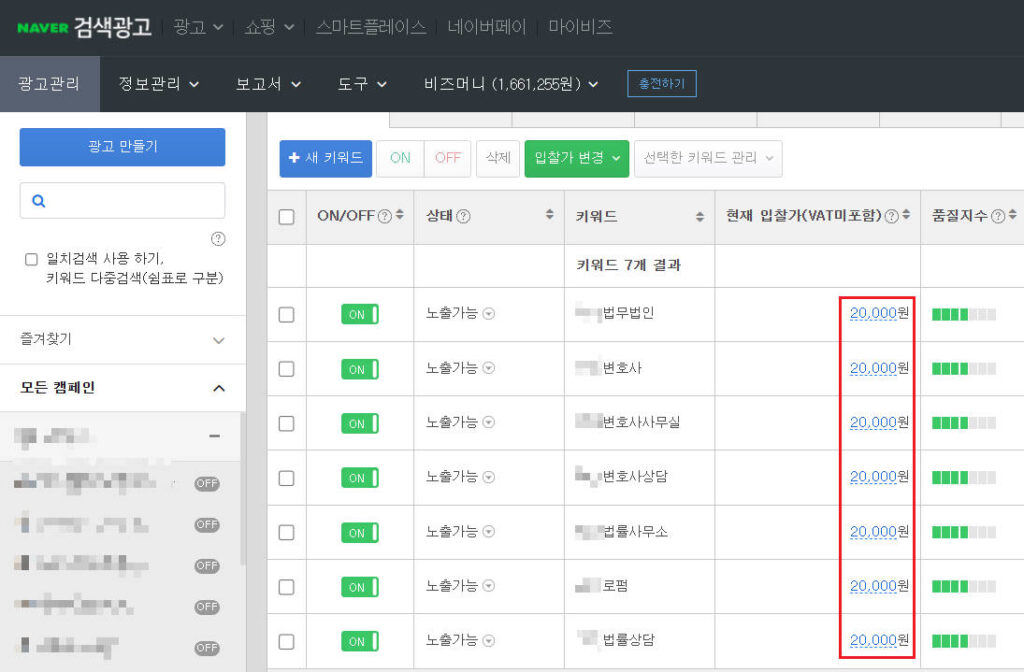The image size is (1024, 672).
Task: Sort by ON/OFF column arrows
Action: pyautogui.click(x=400, y=215)
